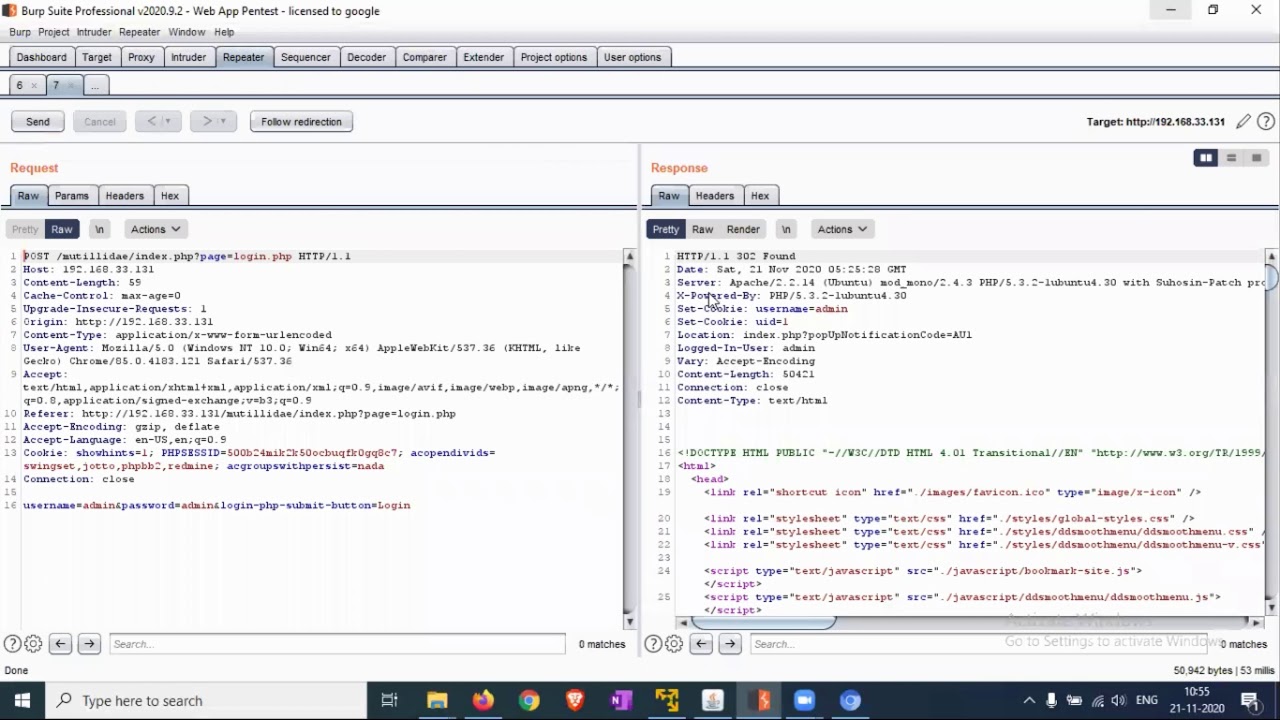Screen dimensions: 1280x720
Task: Open request search help icon
Action: tap(13, 644)
